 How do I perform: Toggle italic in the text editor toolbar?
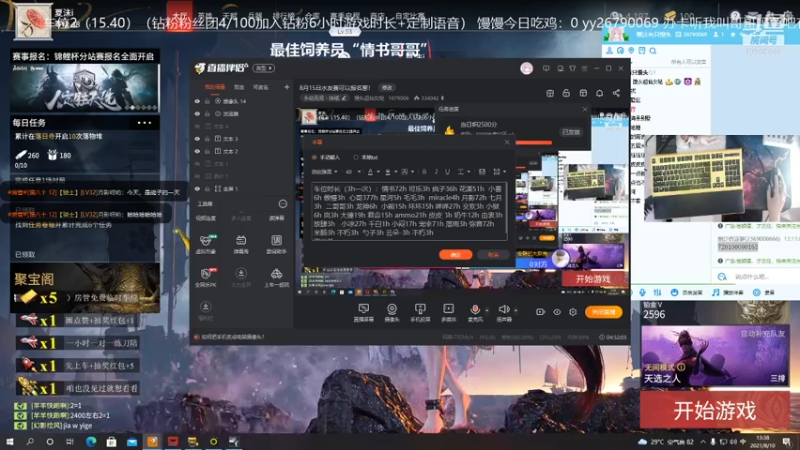pyautogui.click(x=436, y=172)
